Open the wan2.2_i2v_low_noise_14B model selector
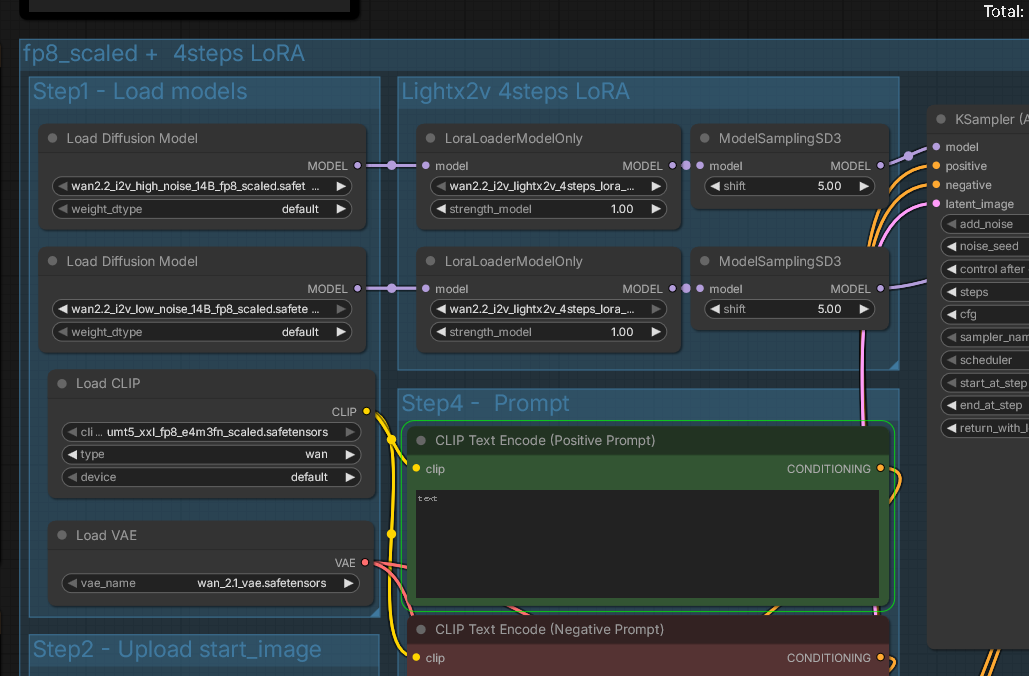The height and width of the screenshot is (676, 1029). (201, 309)
